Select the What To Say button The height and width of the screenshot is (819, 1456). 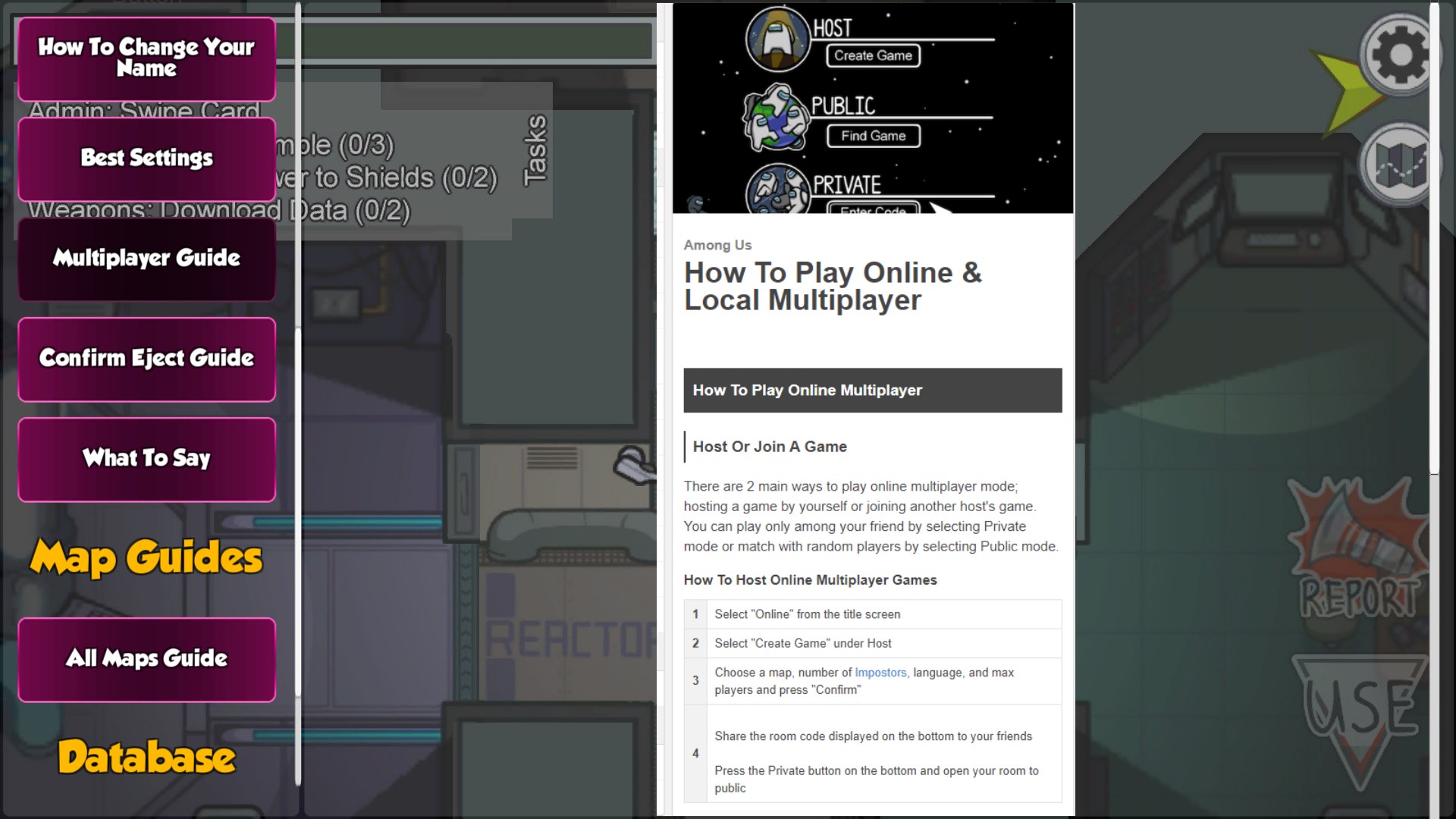click(146, 459)
